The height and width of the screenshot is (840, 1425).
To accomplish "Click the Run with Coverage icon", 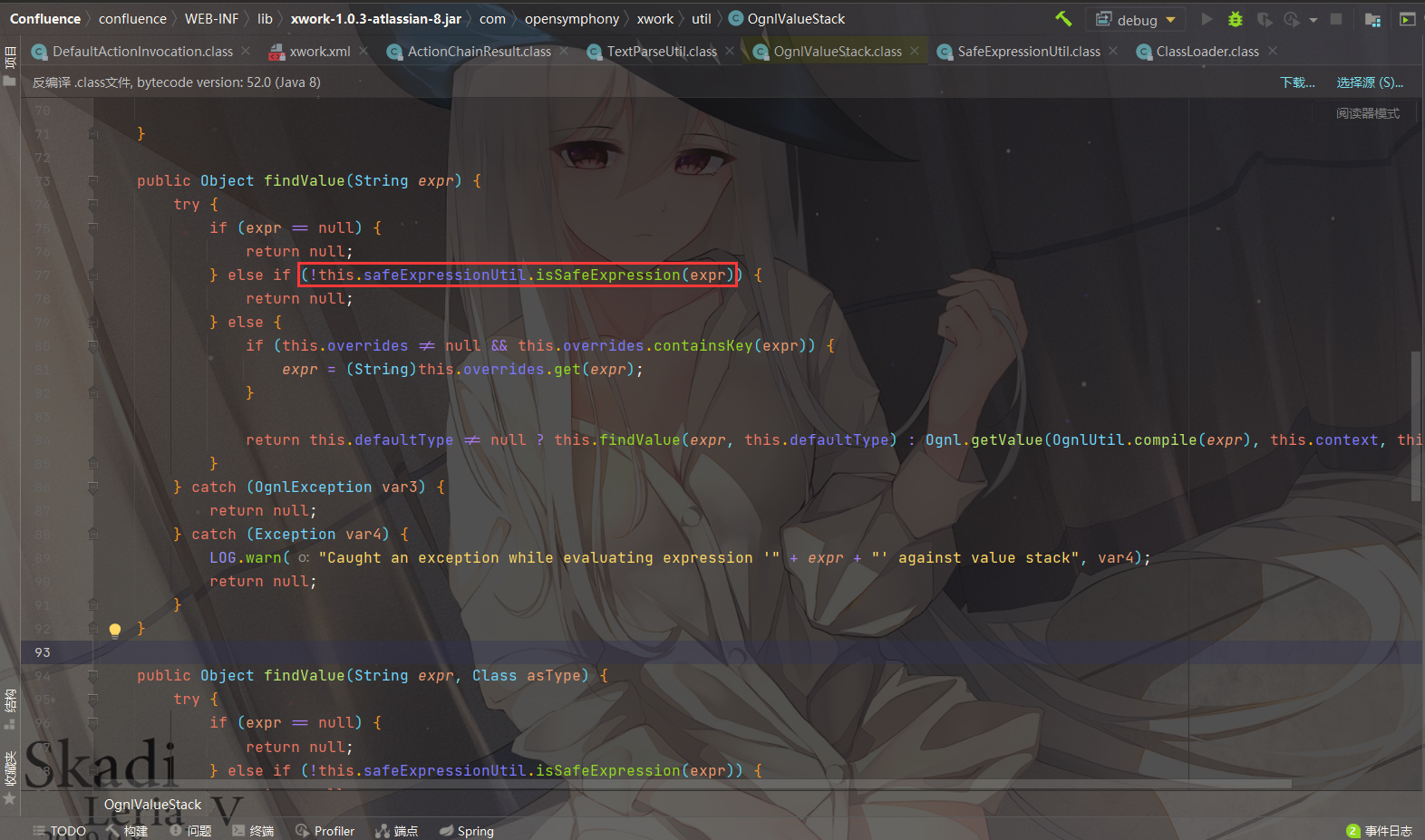I will (x=1264, y=19).
